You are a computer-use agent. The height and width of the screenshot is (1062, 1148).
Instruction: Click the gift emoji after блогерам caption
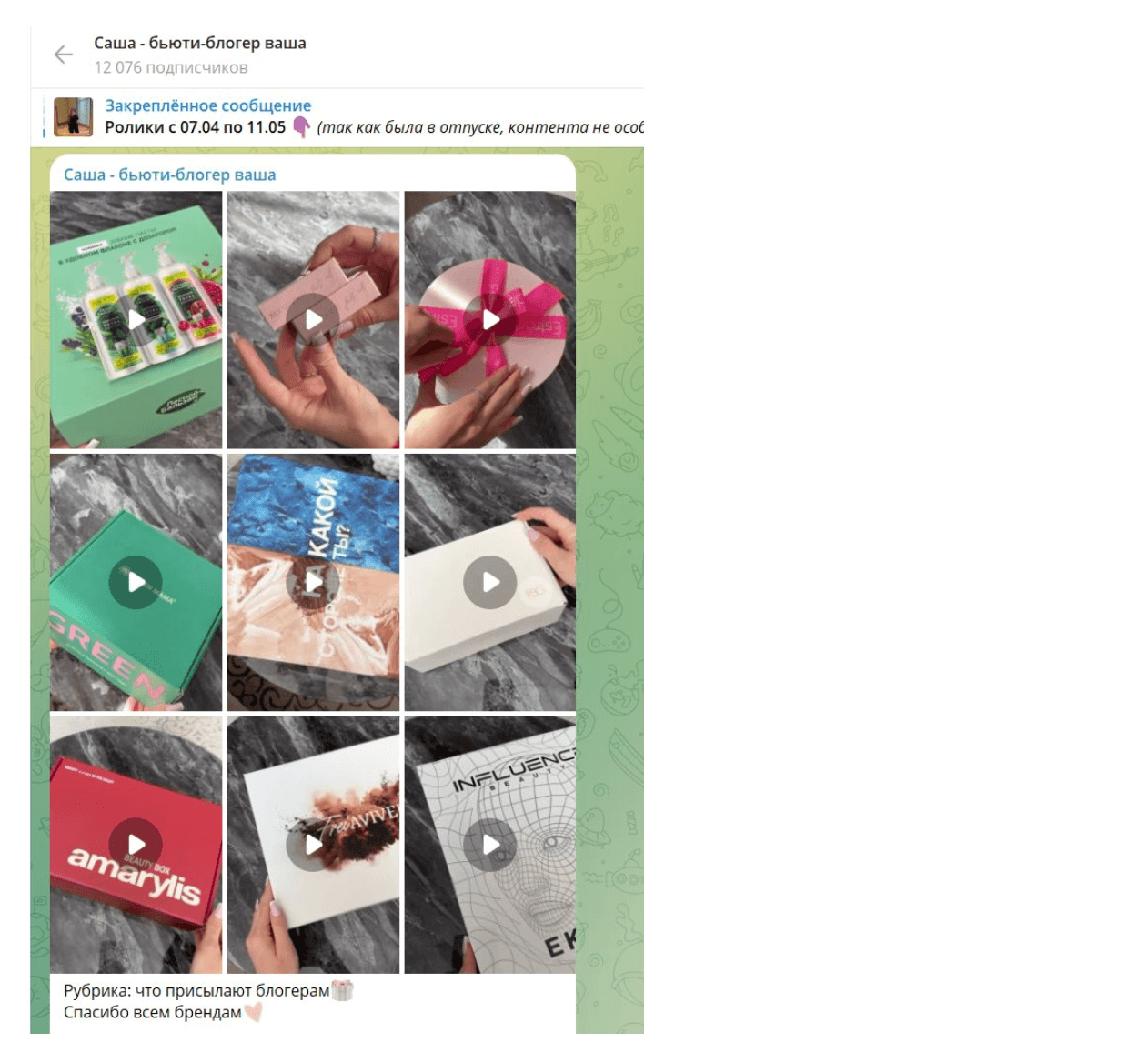pyautogui.click(x=342, y=990)
